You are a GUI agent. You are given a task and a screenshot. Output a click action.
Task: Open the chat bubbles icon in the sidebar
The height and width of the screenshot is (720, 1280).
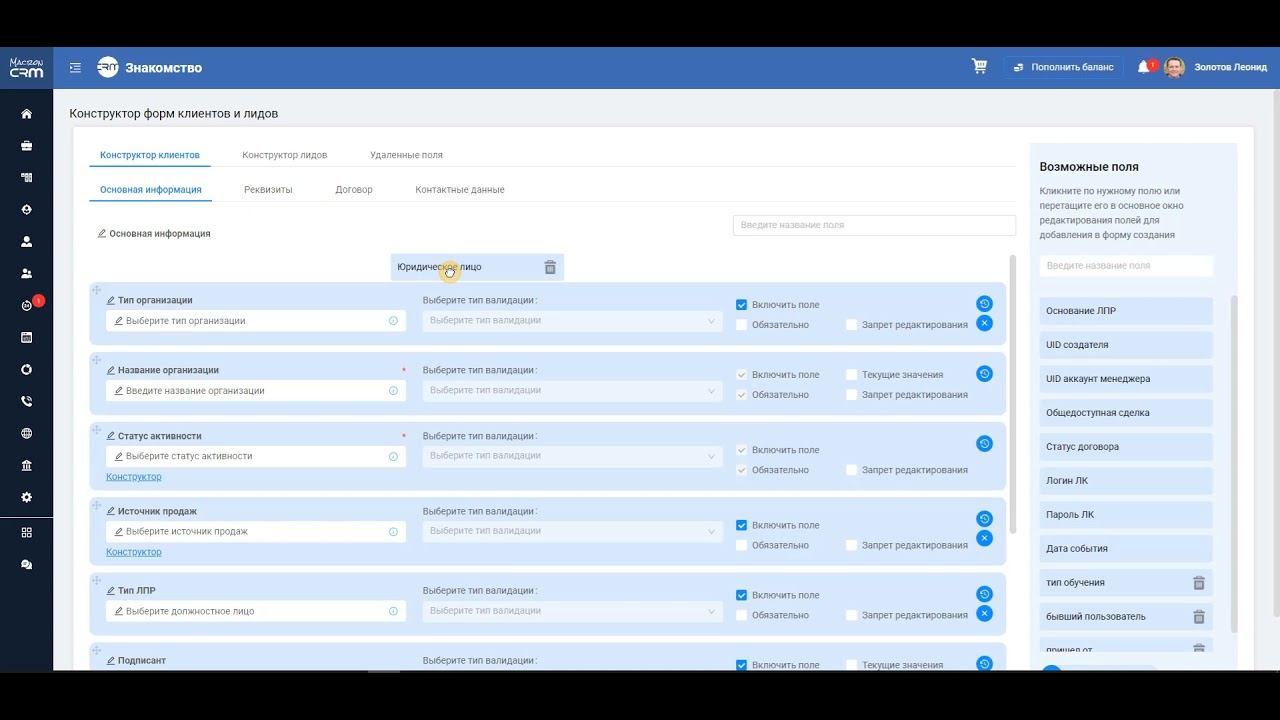pyautogui.click(x=26, y=564)
